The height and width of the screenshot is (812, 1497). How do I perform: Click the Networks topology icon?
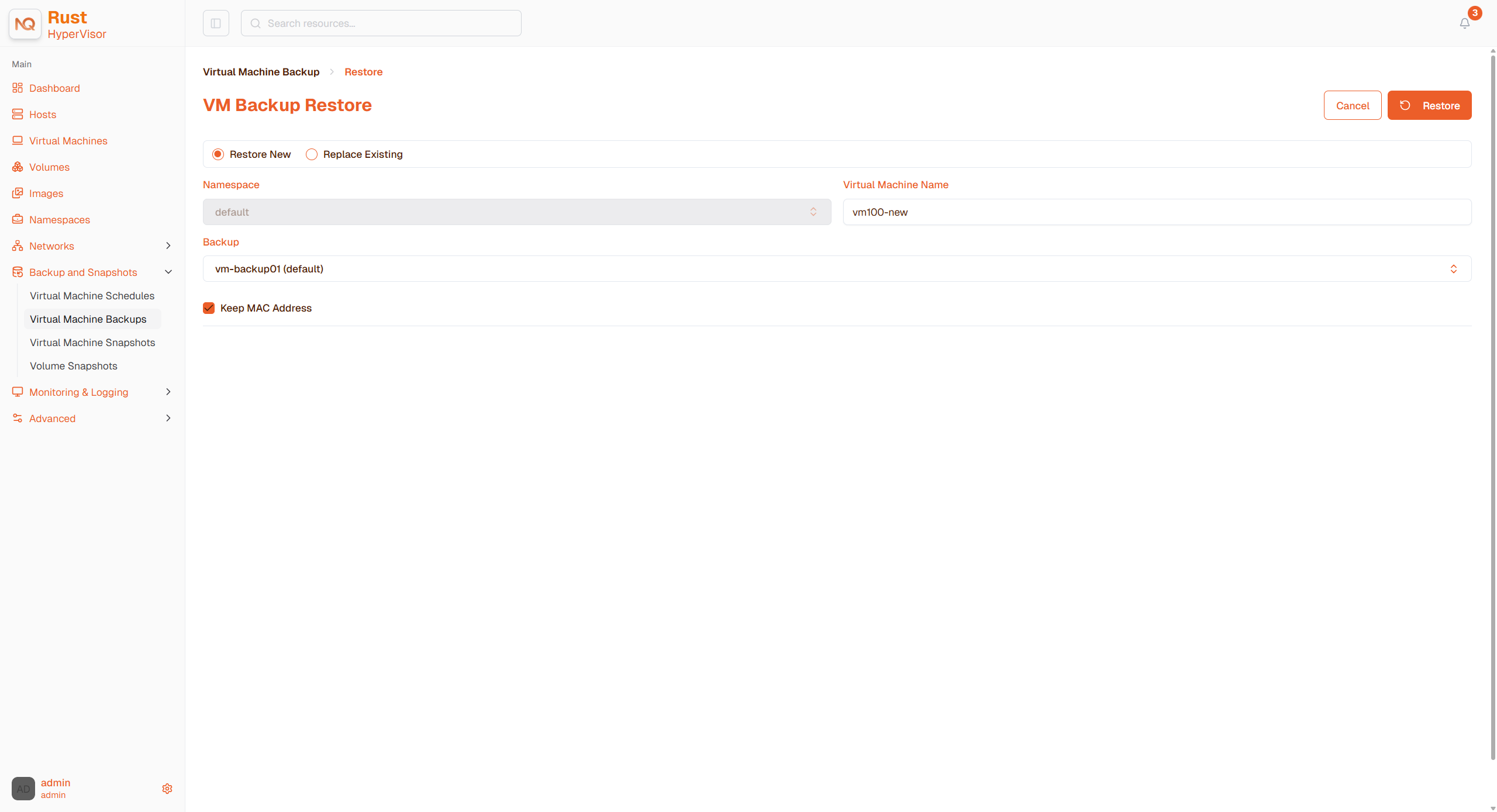(18, 246)
